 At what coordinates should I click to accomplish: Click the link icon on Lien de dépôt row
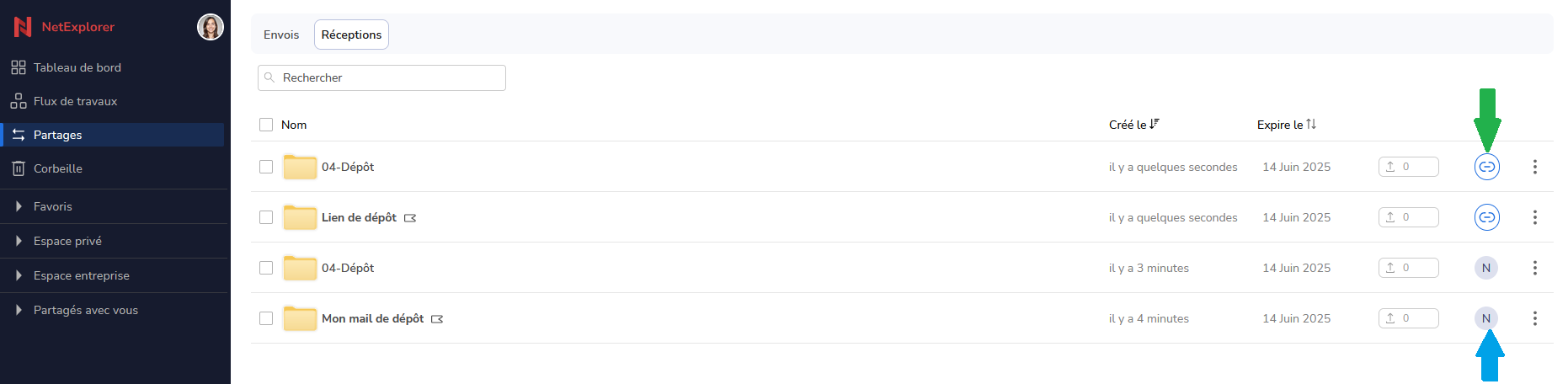pos(1487,217)
